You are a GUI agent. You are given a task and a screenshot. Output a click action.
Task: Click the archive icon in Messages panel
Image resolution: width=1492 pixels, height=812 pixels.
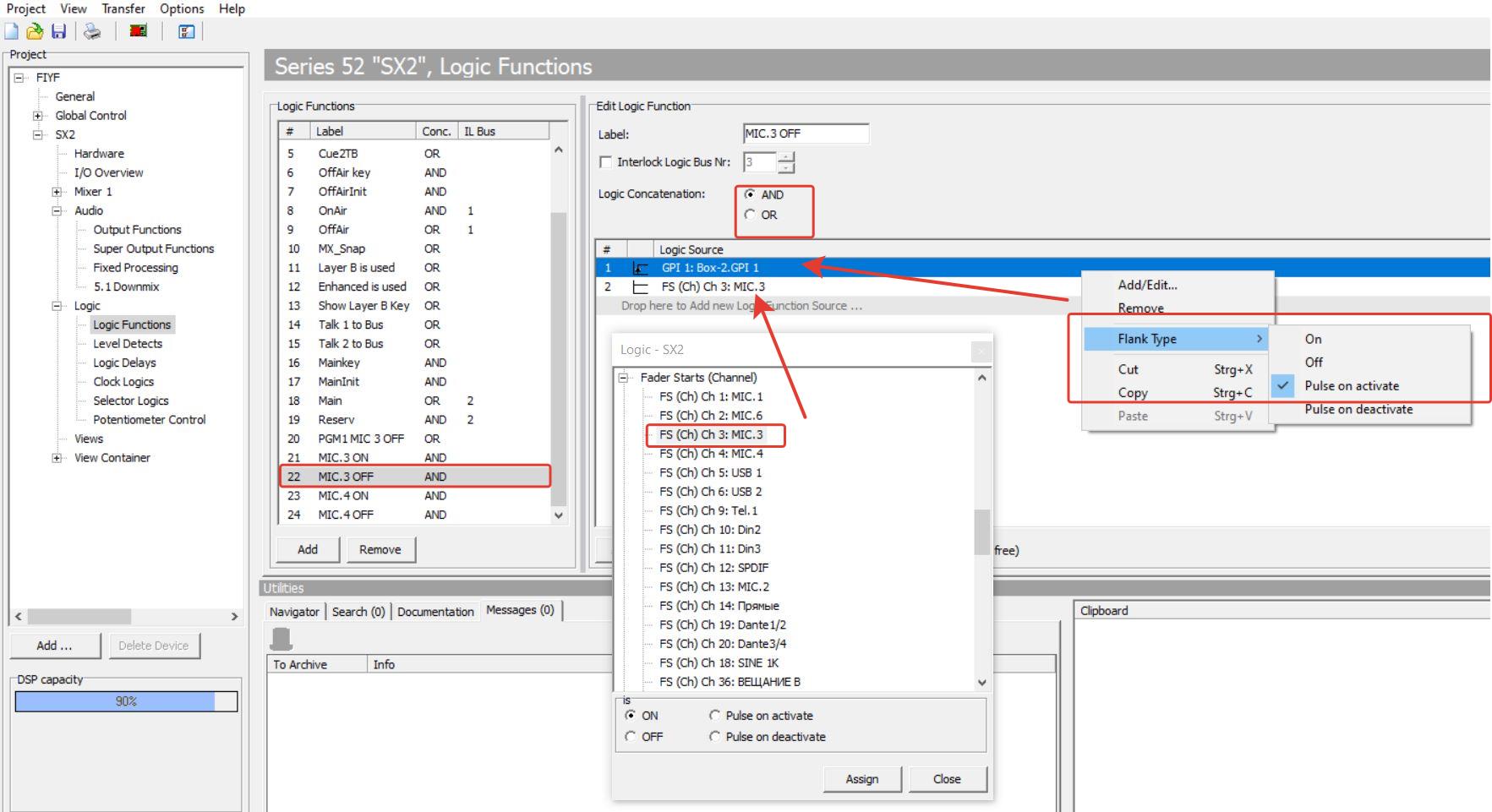[x=281, y=639]
